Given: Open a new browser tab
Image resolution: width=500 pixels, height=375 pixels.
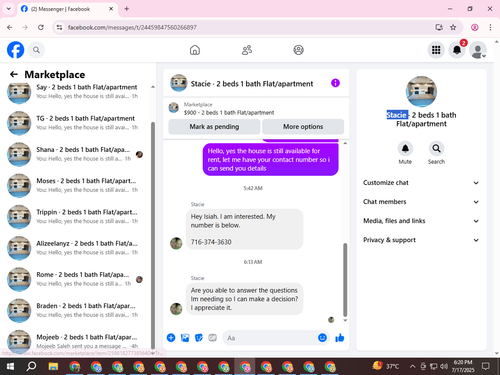Looking at the screenshot, I should [x=127, y=9].
